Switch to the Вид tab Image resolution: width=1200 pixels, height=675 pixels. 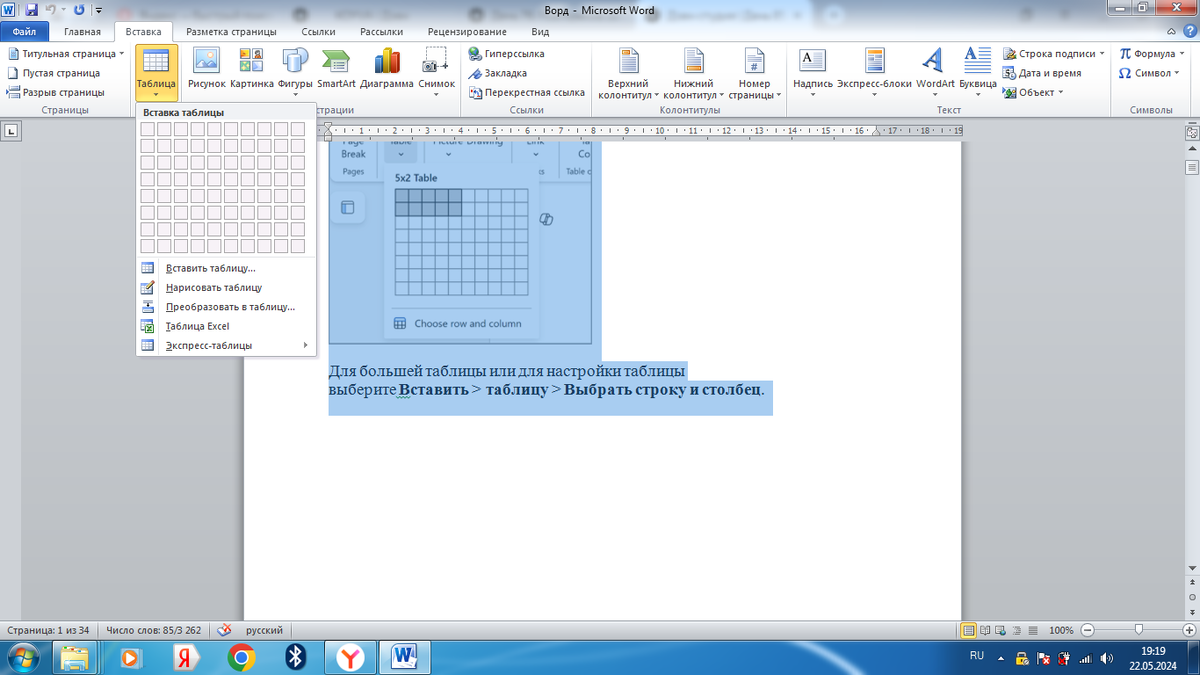[x=540, y=32]
